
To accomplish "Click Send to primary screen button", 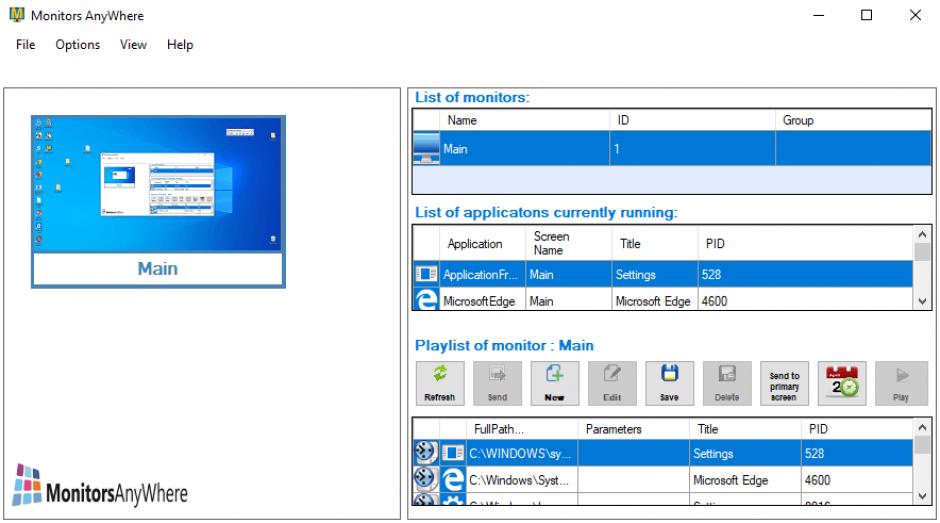I will click(784, 382).
